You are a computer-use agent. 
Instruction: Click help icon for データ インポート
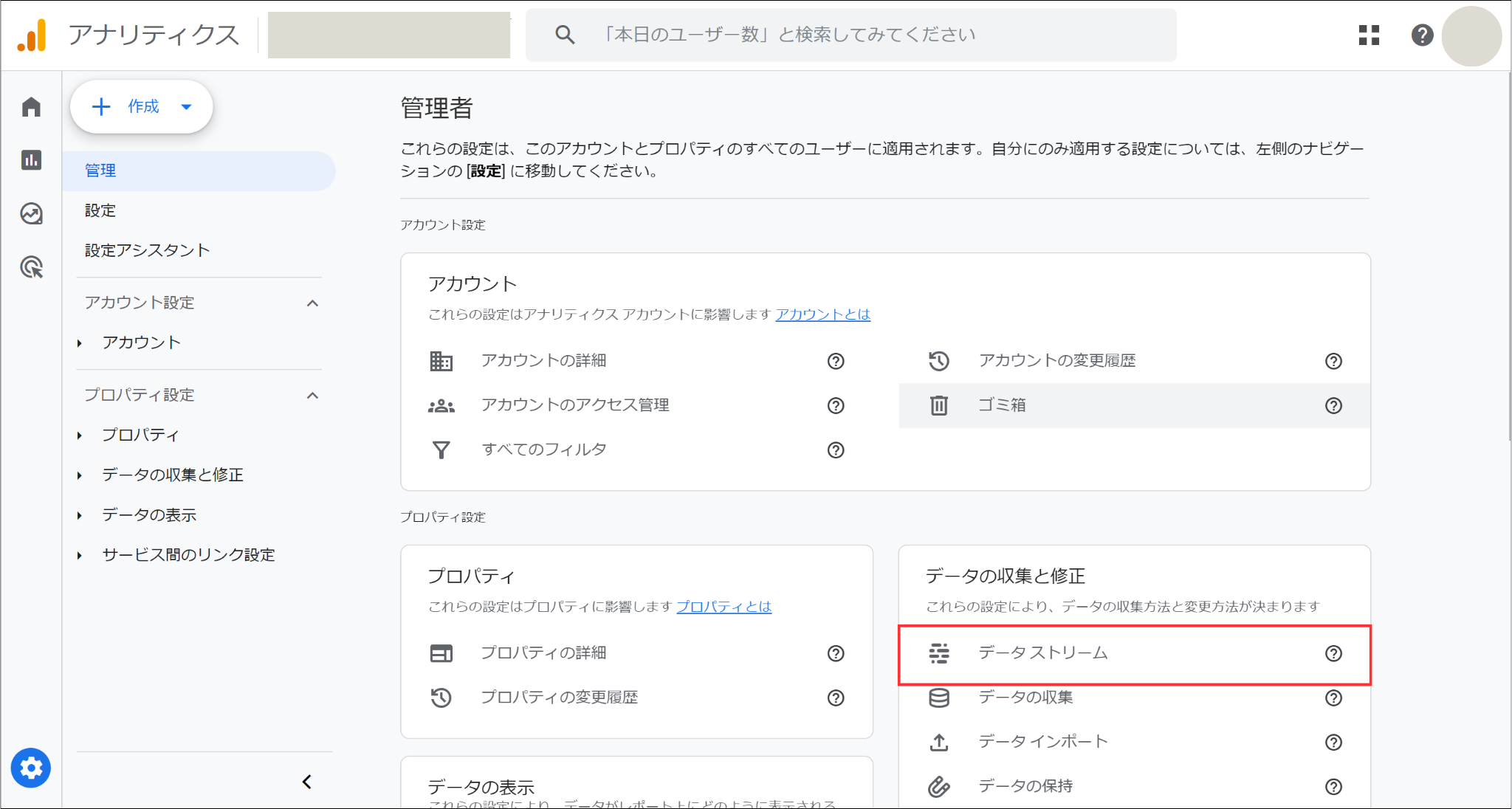coord(1333,742)
